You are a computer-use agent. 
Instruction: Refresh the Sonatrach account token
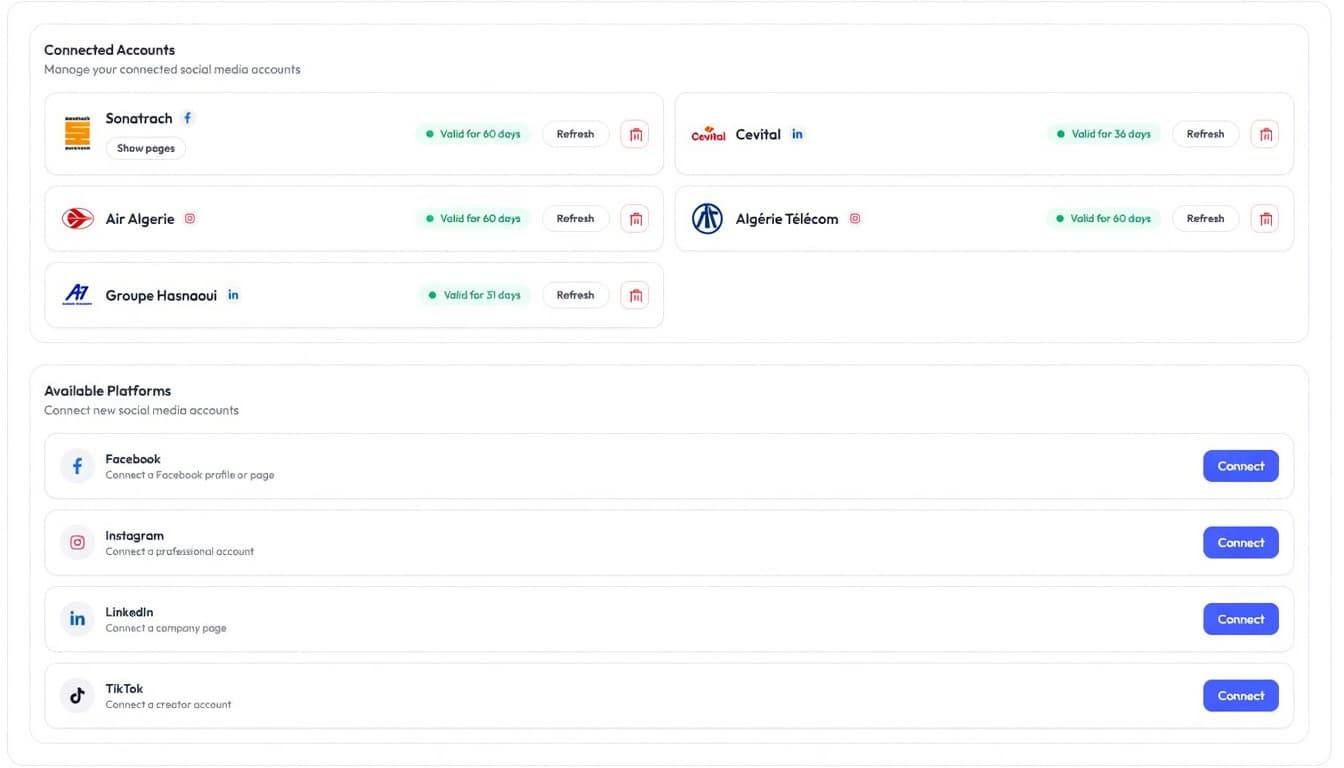coord(576,134)
